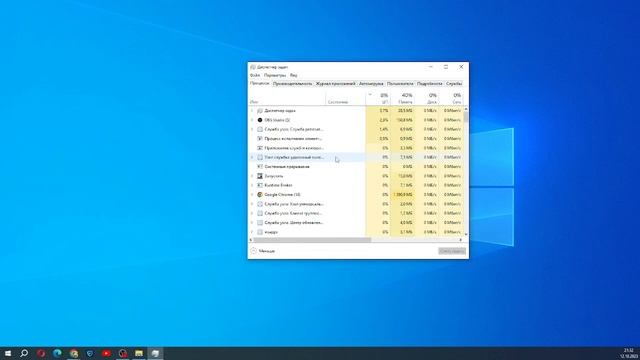Click the horizontal scrollbar thumb

pyautogui.click(x=312, y=240)
